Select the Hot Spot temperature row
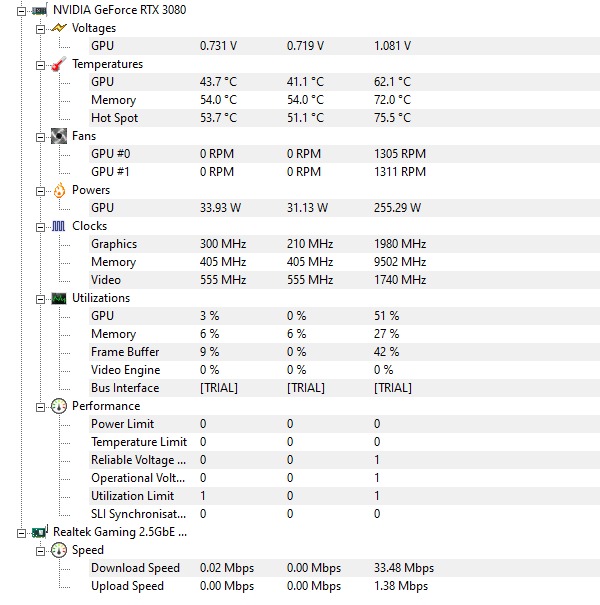Screen dimensions: 600x605 pos(114,118)
